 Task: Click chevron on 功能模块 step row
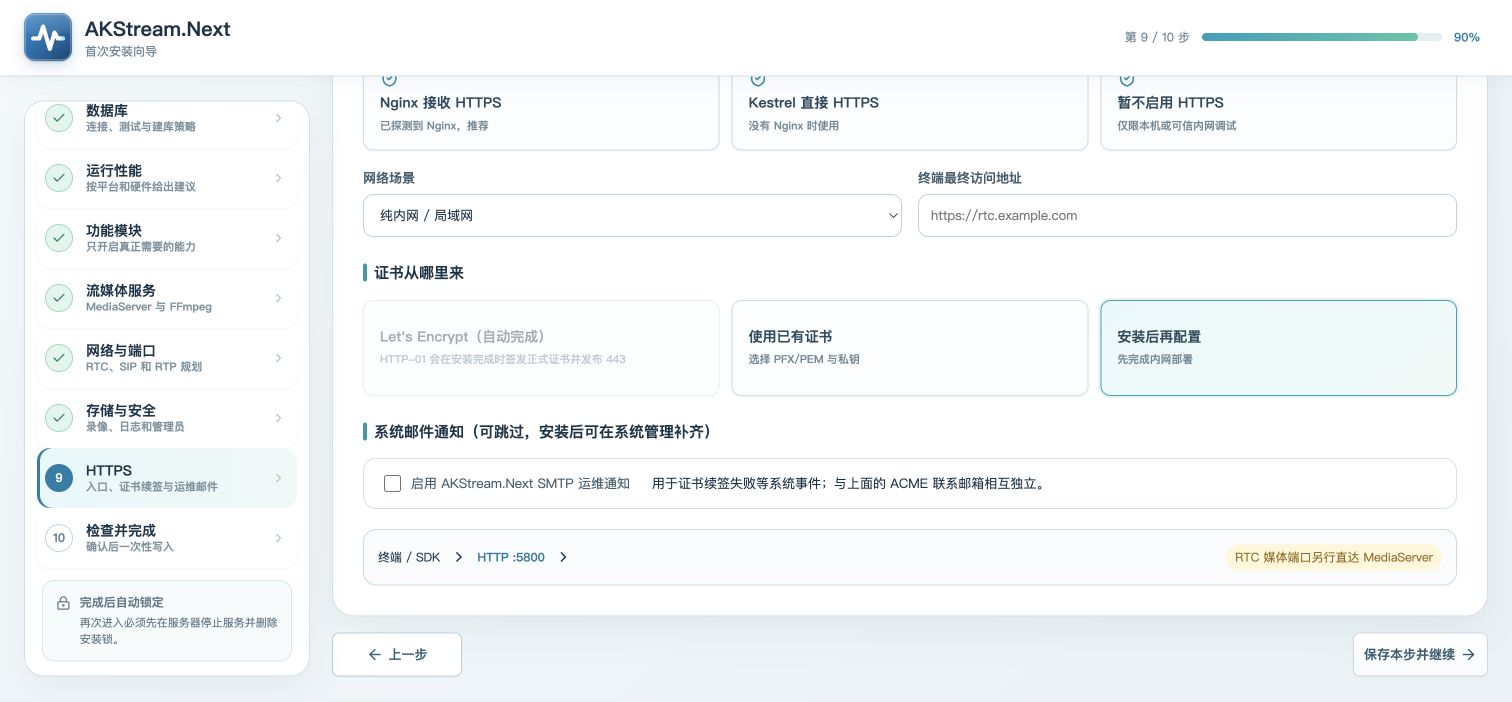click(278, 238)
